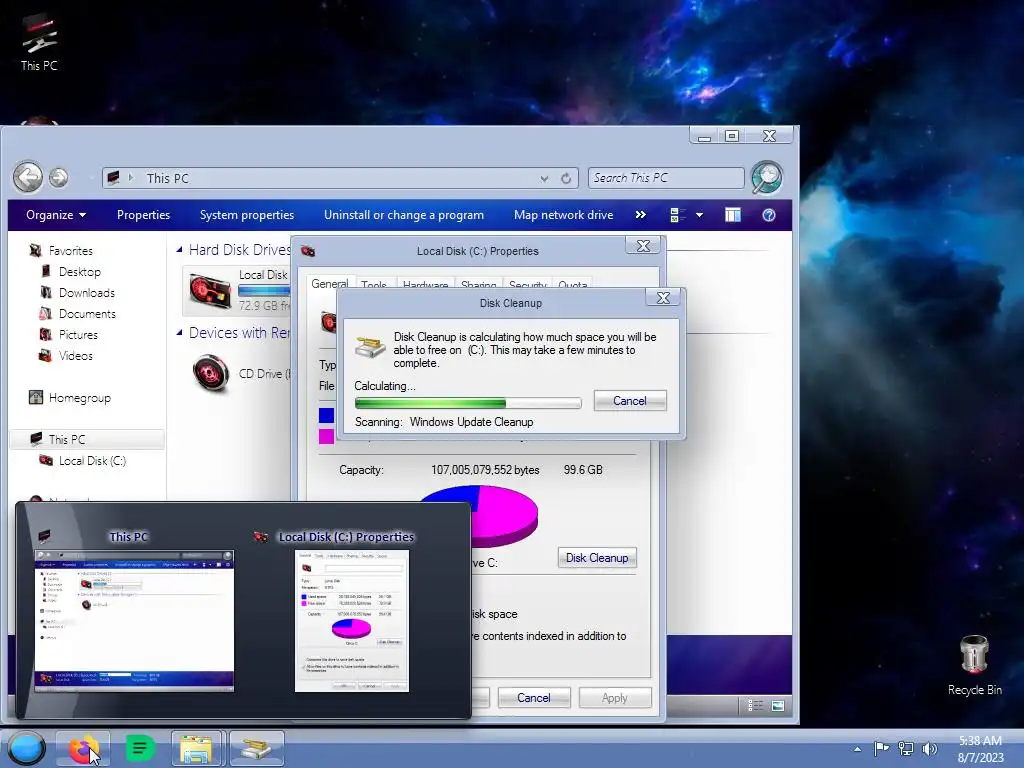
Task: Click the magnifier search icon
Action: (767, 178)
